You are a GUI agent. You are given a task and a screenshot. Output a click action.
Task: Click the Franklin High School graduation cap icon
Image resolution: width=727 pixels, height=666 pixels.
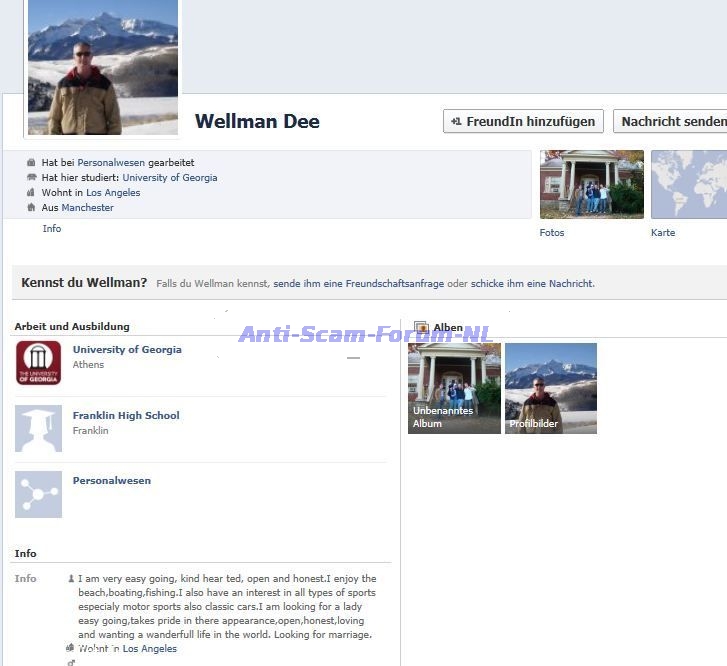[38, 429]
